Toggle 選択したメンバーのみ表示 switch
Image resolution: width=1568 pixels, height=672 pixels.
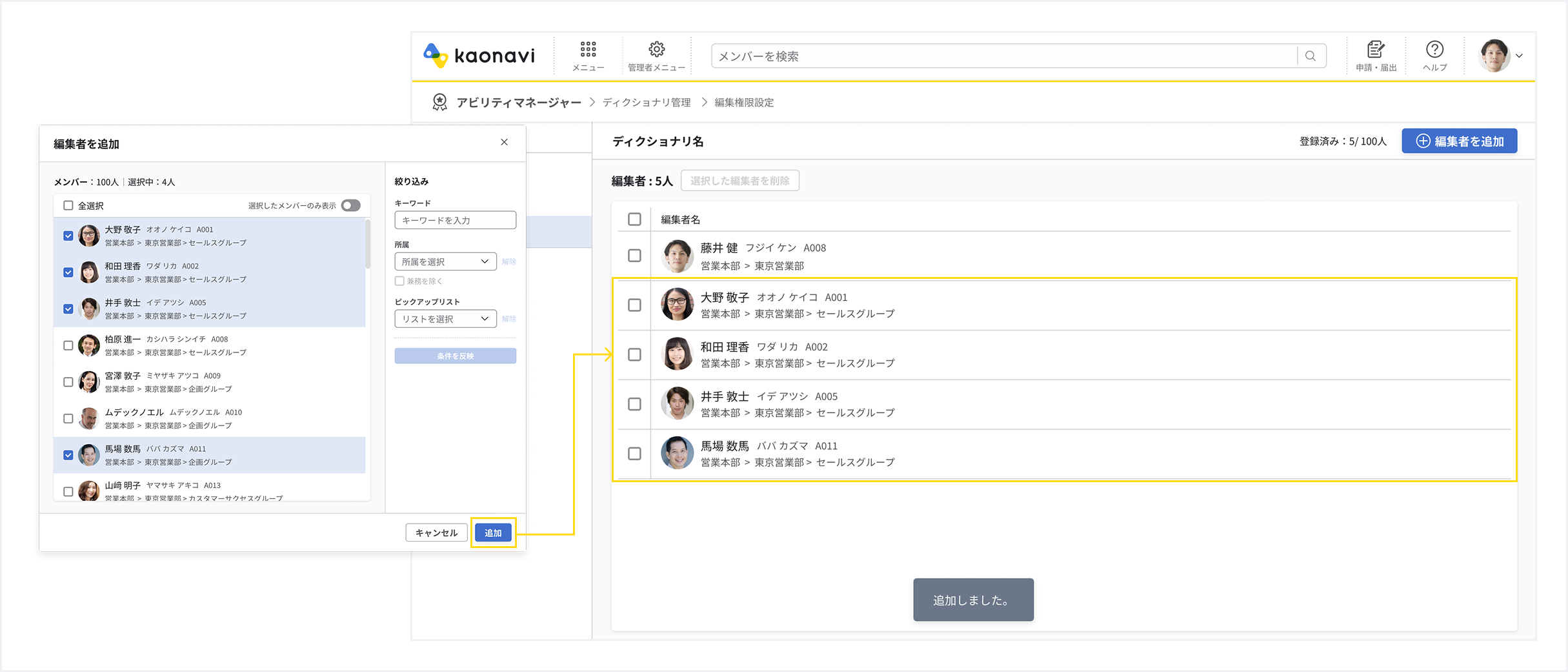tap(350, 205)
